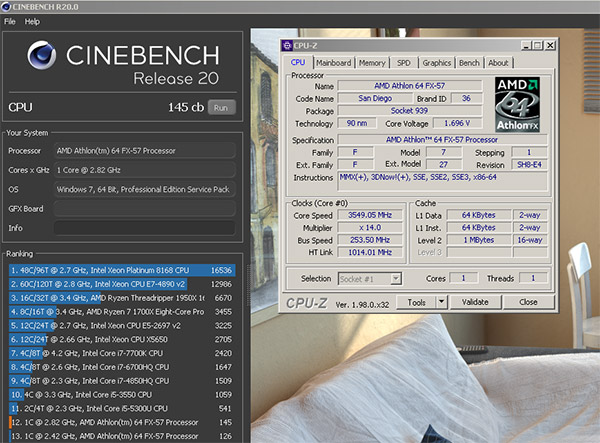Expand the Tools dropdown arrow in CPU-Z

tap(442, 302)
